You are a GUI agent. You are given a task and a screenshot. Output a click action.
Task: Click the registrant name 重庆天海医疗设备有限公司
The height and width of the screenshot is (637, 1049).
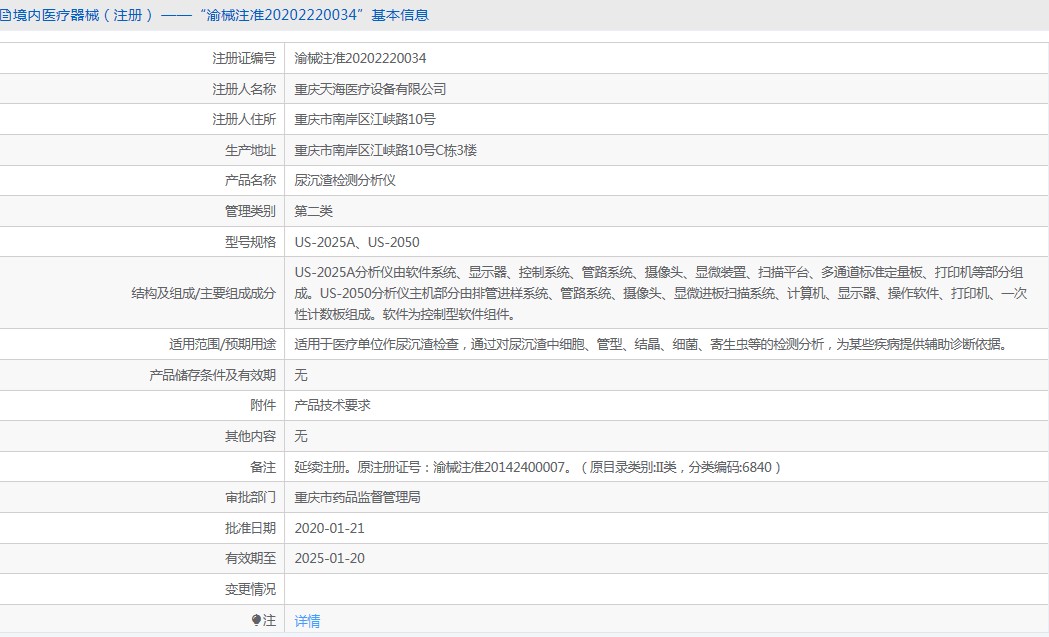tap(370, 89)
